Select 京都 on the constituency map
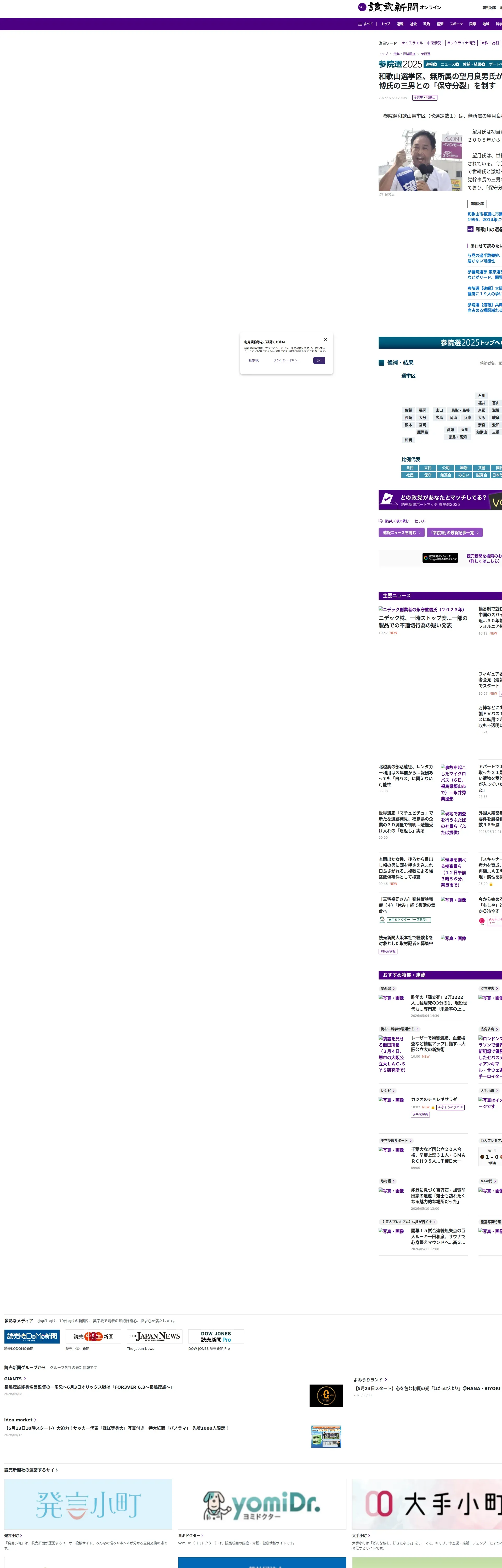This screenshot has height=1568, width=502. [x=482, y=410]
